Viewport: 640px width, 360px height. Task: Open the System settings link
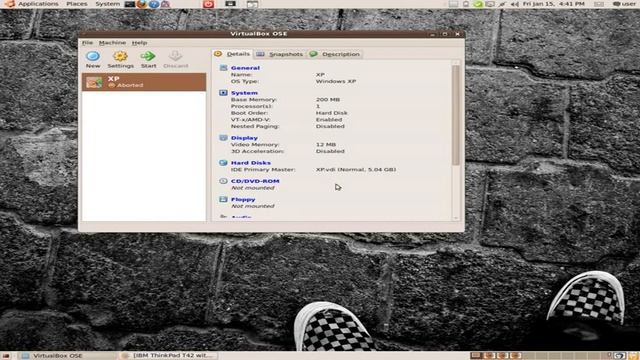pos(244,93)
